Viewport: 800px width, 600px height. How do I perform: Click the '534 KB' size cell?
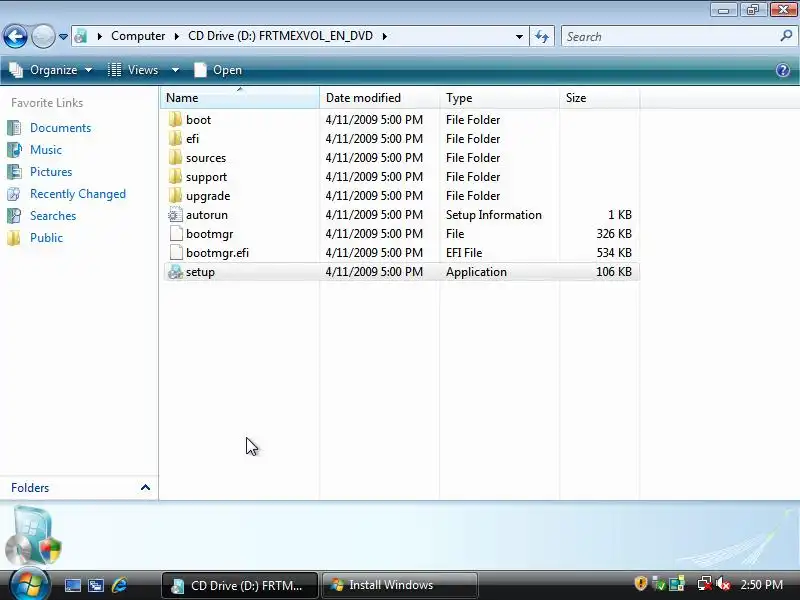[614, 253]
